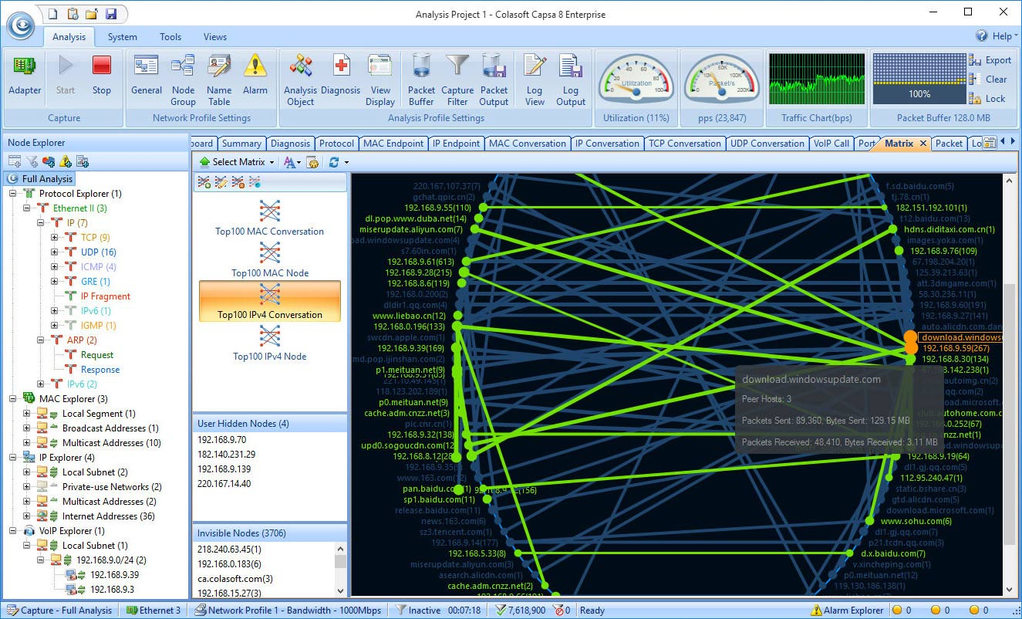Click the Utilization gauge
Viewport: 1022px width, 619px height.
(636, 79)
